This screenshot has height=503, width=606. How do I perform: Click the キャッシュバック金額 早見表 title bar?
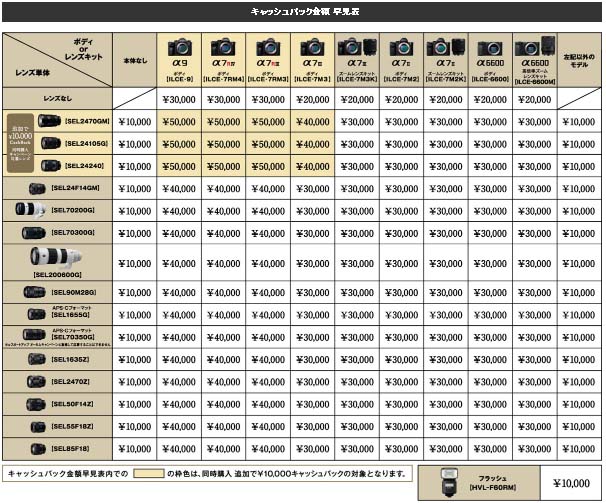click(x=302, y=12)
